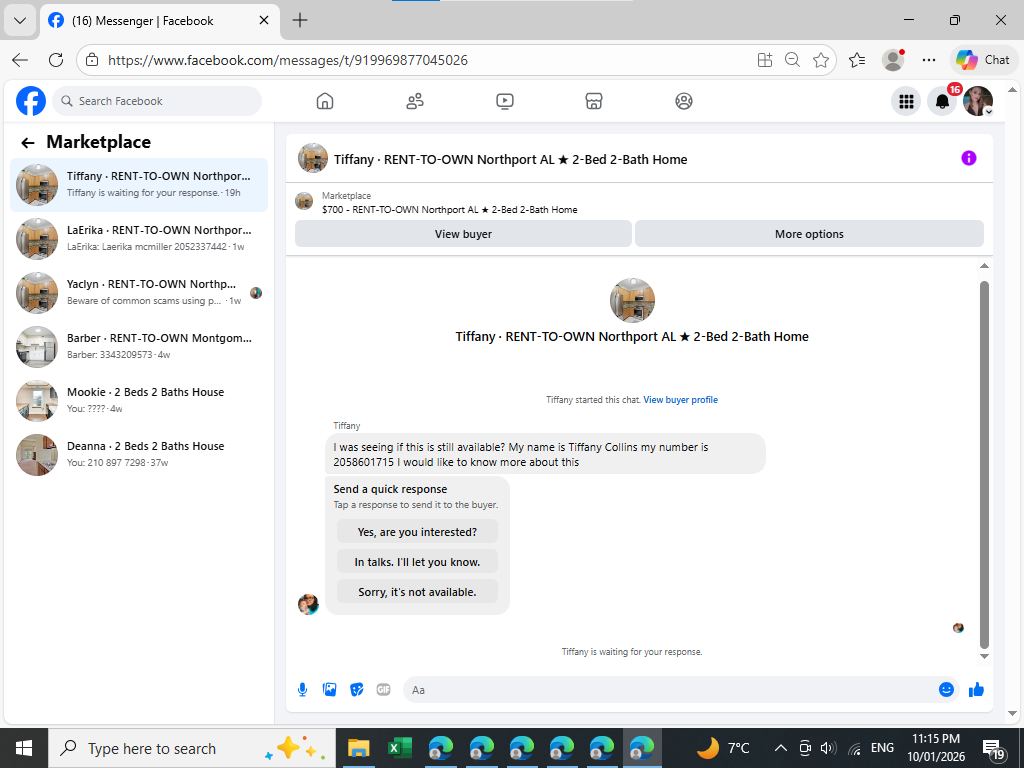The width and height of the screenshot is (1024, 768).
Task: Open the Facebook menu grid icon
Action: tap(906, 101)
